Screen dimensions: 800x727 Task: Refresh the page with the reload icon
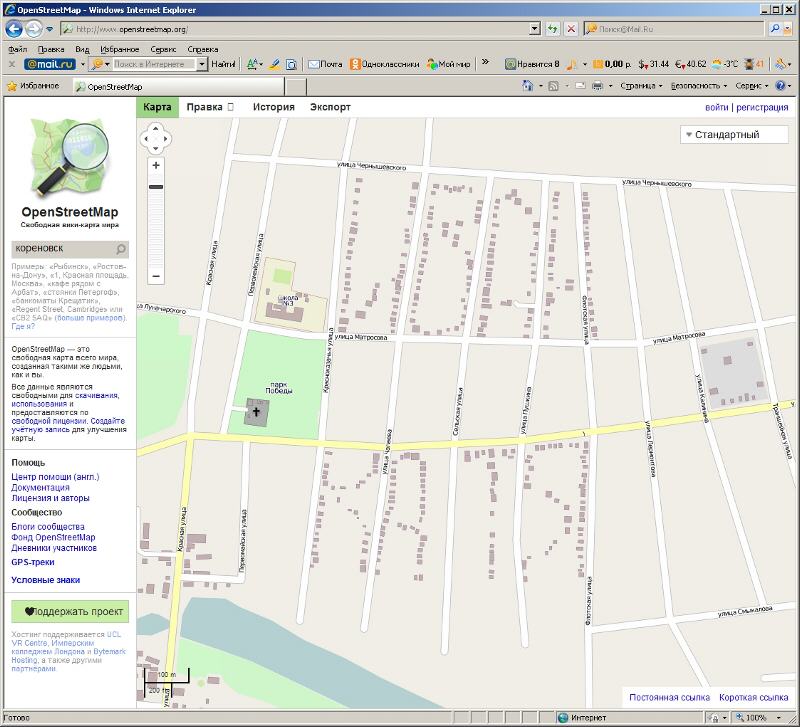(x=553, y=29)
